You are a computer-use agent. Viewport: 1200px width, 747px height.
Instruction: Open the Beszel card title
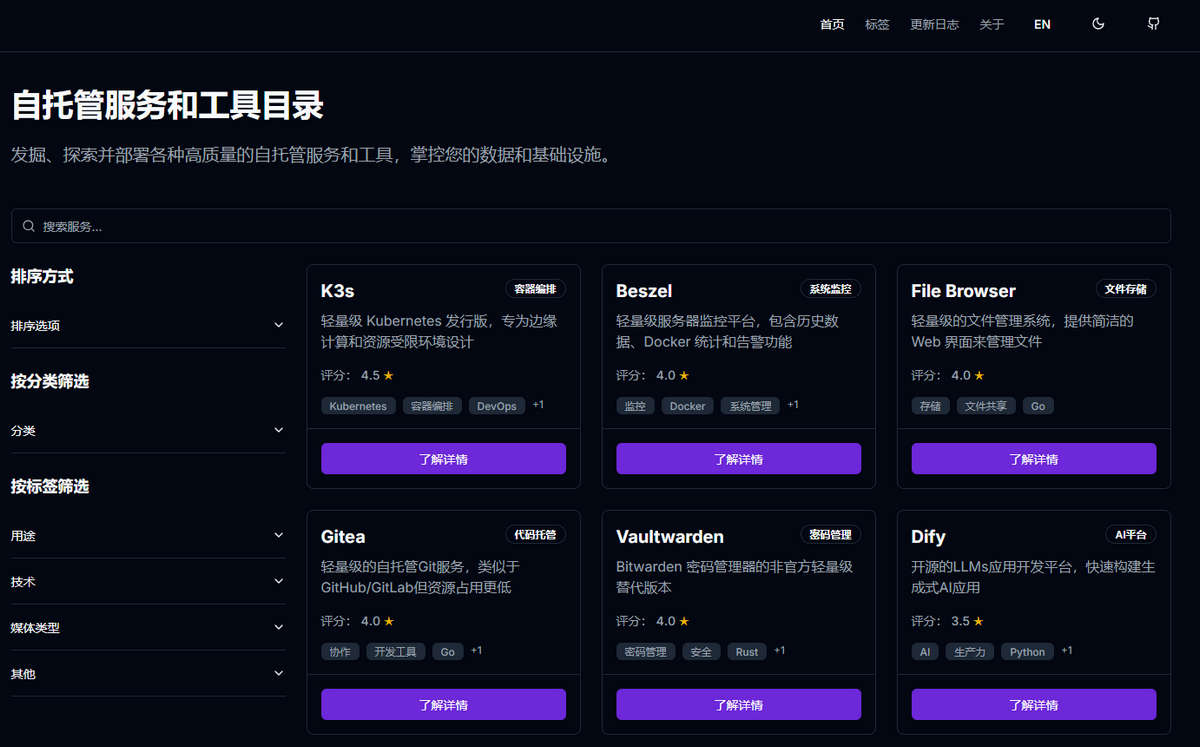pyautogui.click(x=644, y=291)
